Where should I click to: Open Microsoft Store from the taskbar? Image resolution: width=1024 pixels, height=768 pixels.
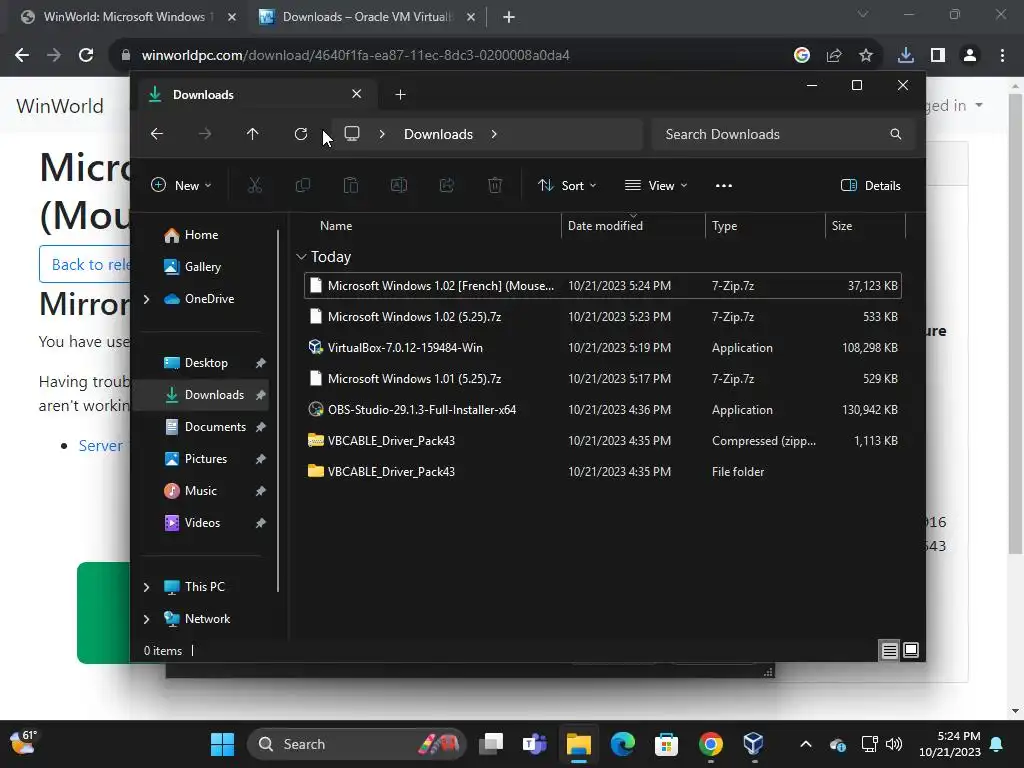click(x=666, y=744)
